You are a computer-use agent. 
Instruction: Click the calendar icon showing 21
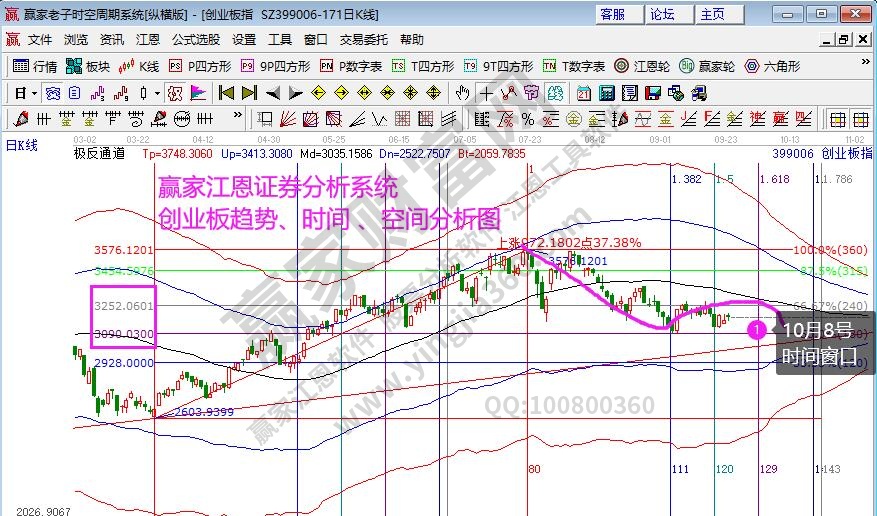point(584,93)
